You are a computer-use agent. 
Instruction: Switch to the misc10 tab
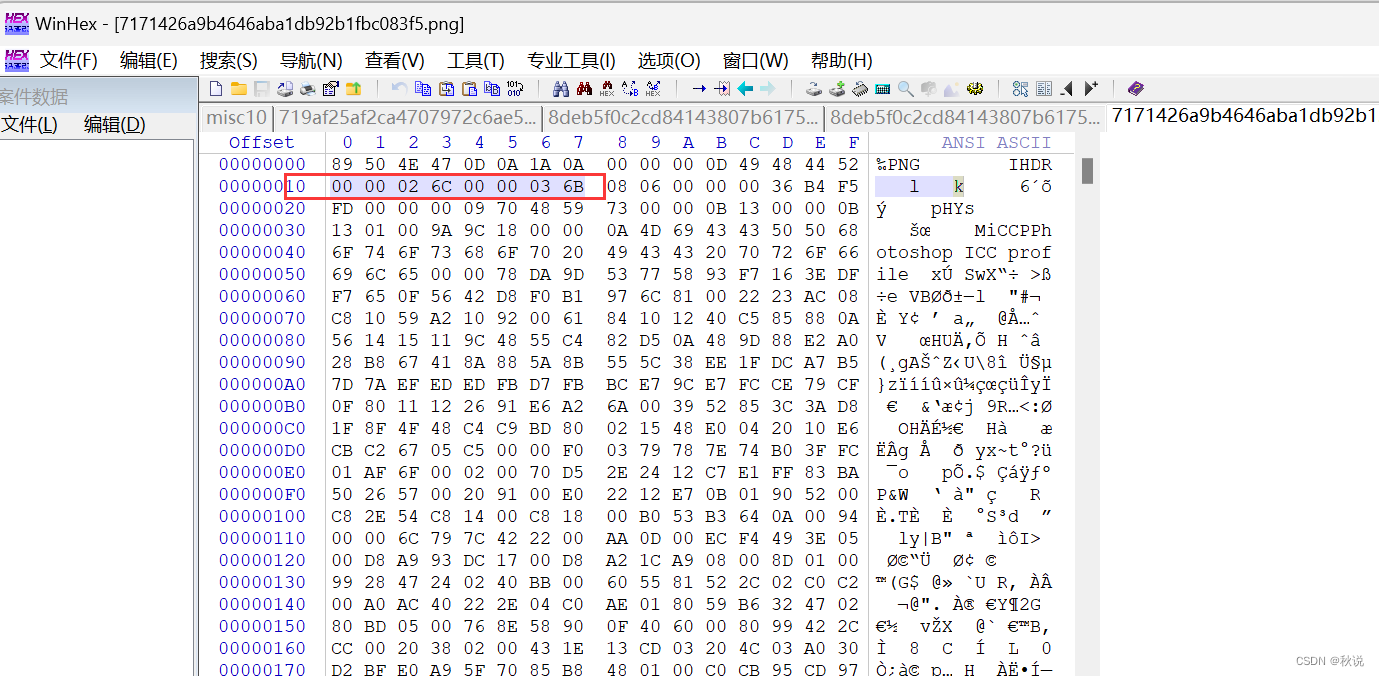click(x=236, y=118)
